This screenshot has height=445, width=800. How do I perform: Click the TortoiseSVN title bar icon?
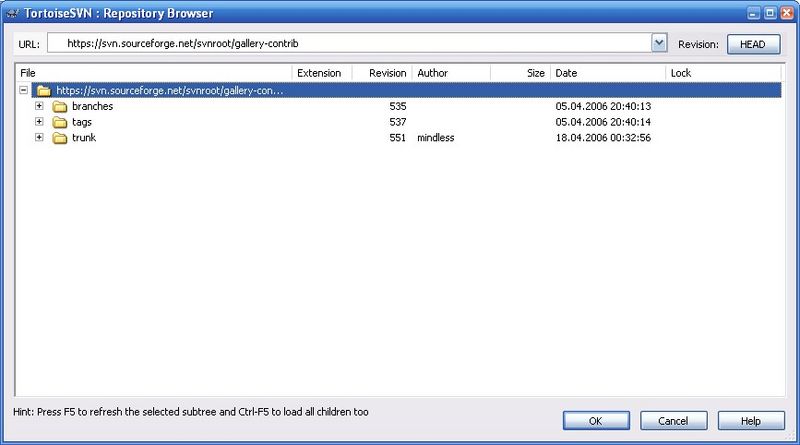pyautogui.click(x=12, y=13)
